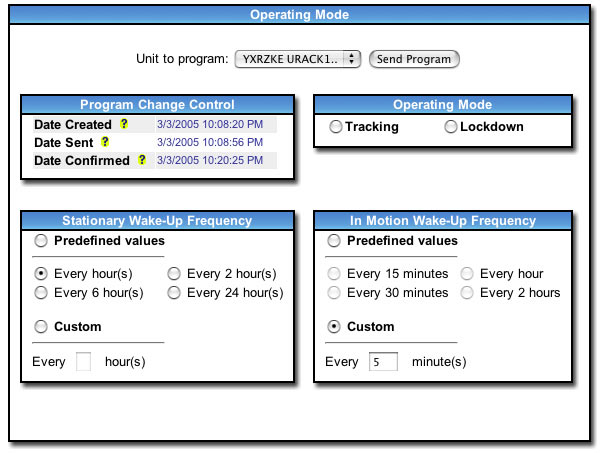
Task: Choose Stationary Custom frequency option
Action: click(x=41, y=327)
